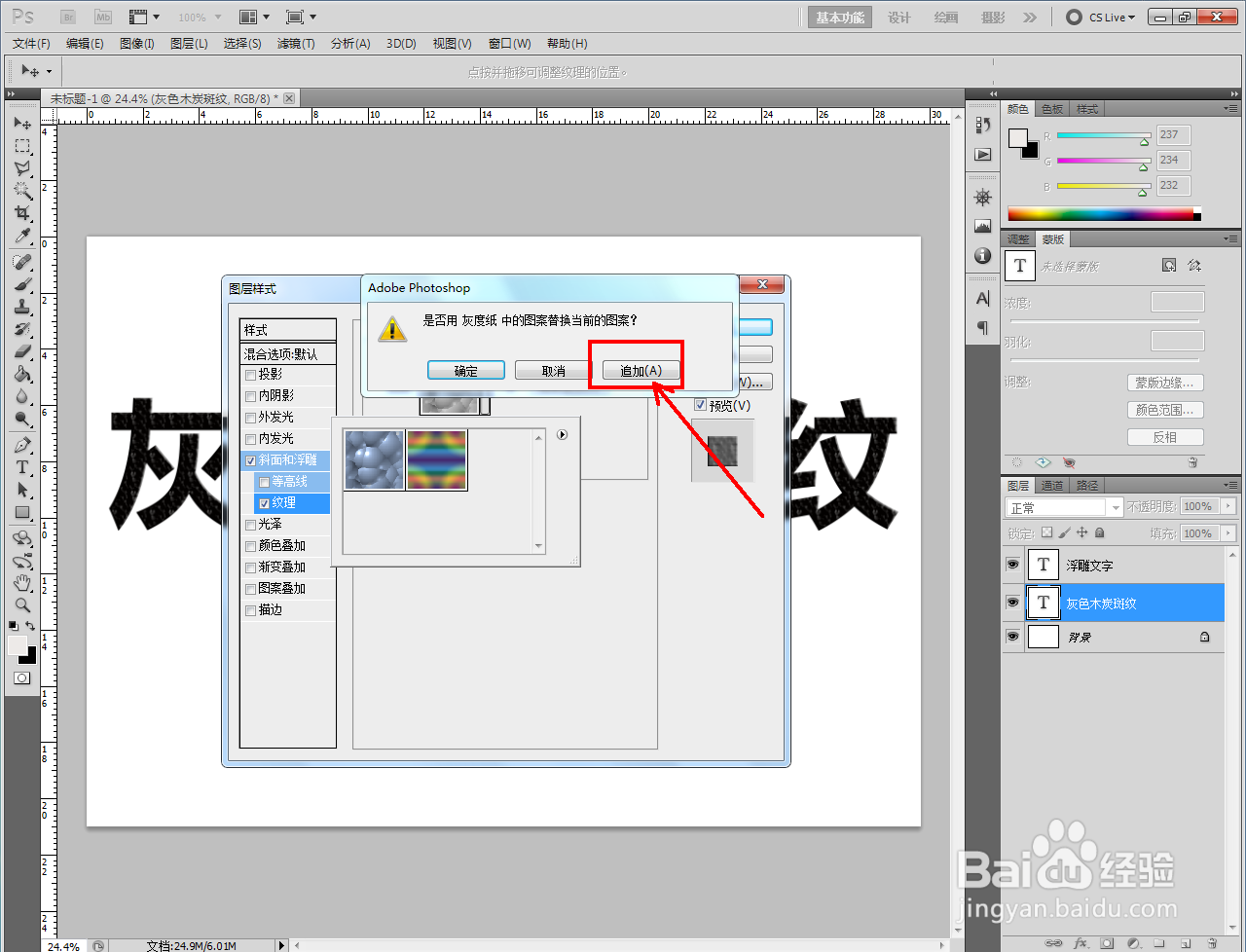Viewport: 1246px width, 952px height.
Task: Select the Horizontal Type tool
Action: [22, 468]
